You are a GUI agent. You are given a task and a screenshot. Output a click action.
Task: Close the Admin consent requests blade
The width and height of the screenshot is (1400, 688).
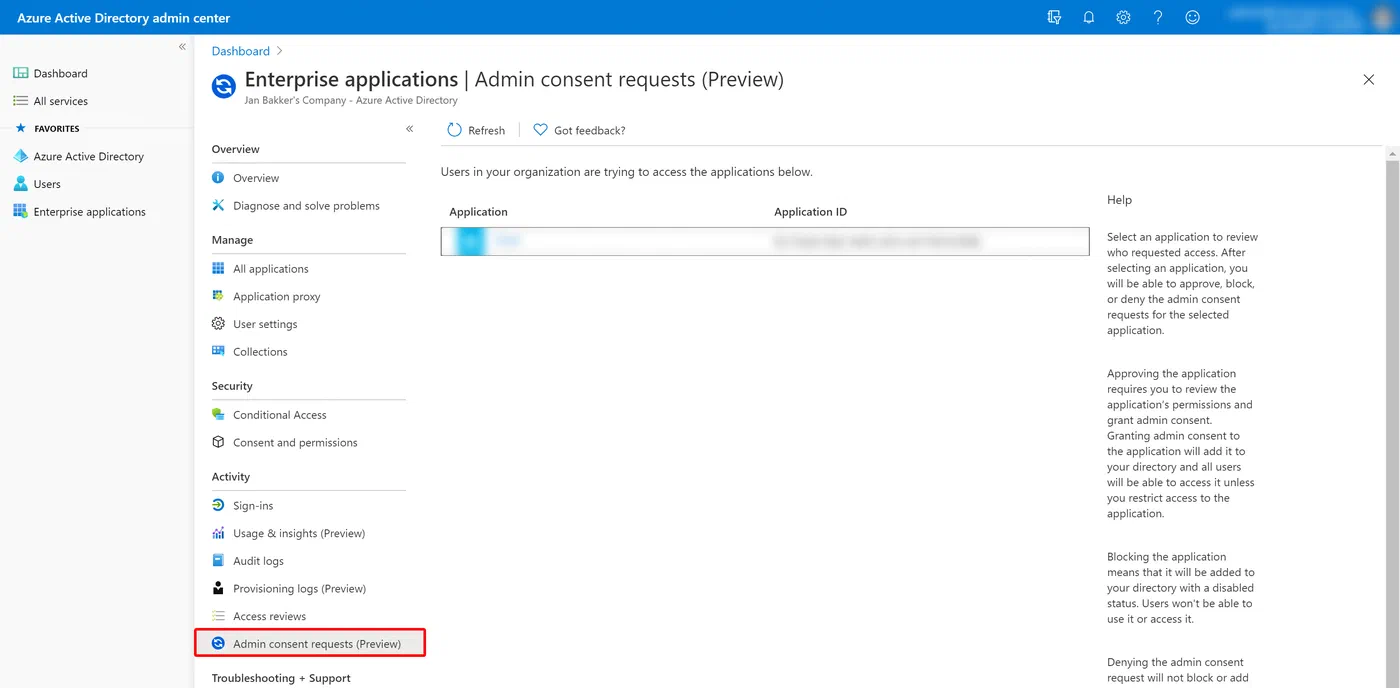point(1369,80)
